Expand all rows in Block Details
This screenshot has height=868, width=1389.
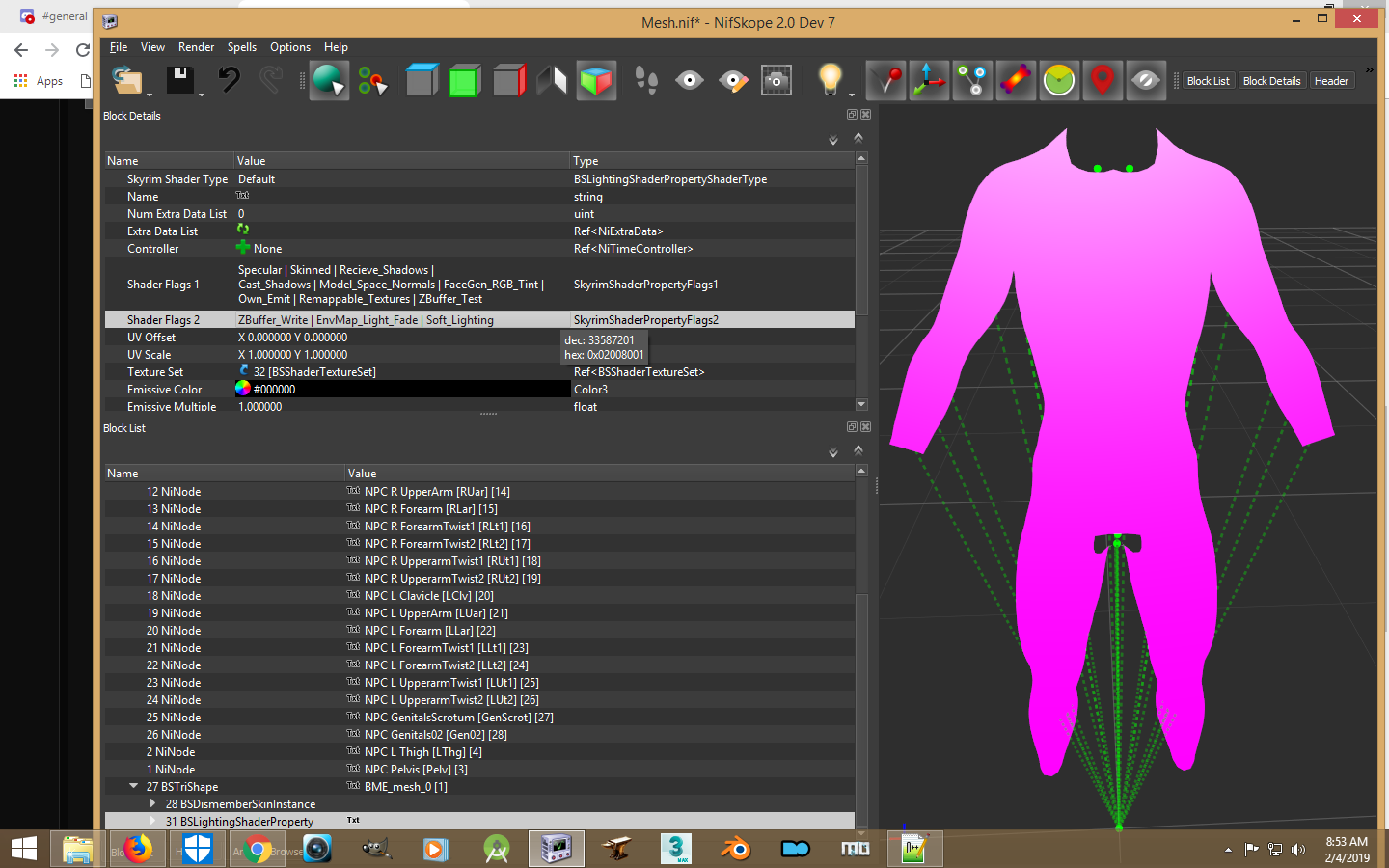[x=833, y=141]
